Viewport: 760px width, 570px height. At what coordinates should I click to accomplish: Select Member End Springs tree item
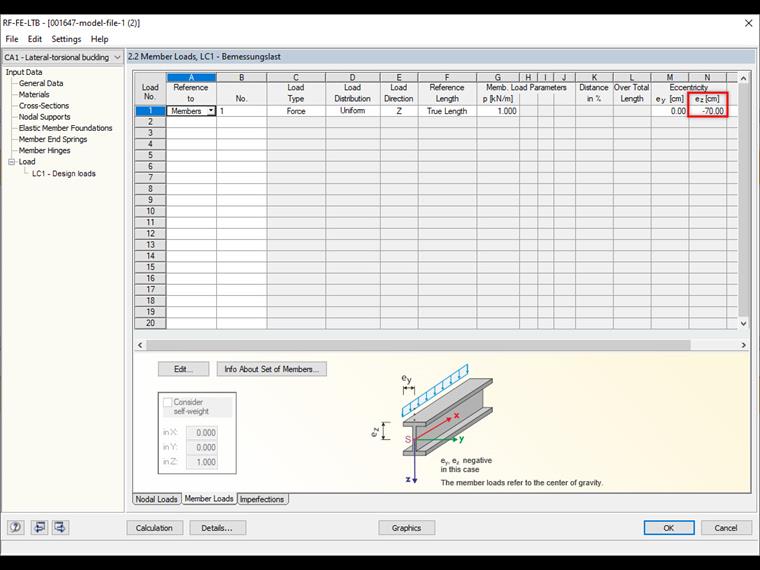pyautogui.click(x=53, y=139)
